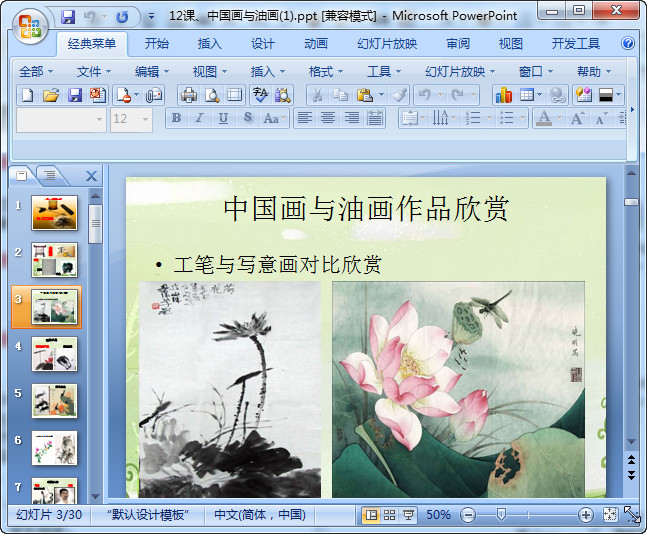Switch to Normal view in status bar

(x=371, y=515)
